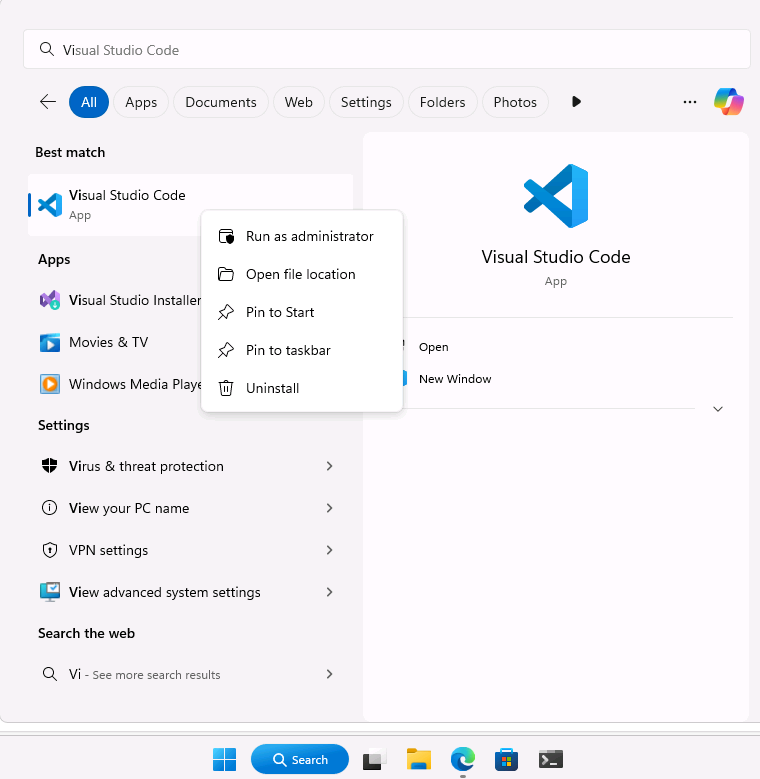Click the Open file location folder icon
This screenshot has width=760, height=779.
(226, 274)
